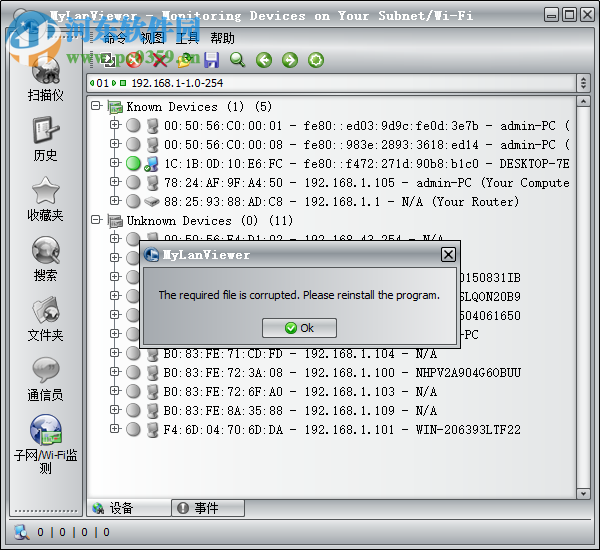Click the MyLanViewer dialog title icon
Screen dimensions: 600x550
pos(152,255)
